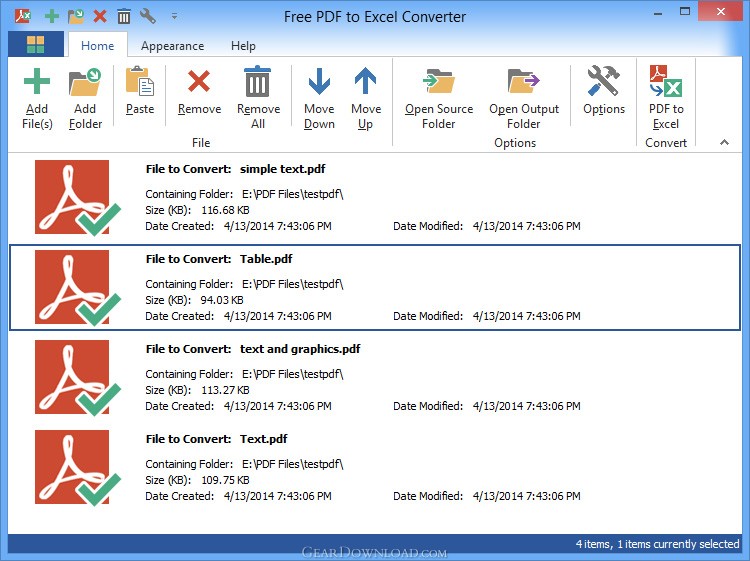Remove the selected file with Remove
750x561 pixels.
pyautogui.click(x=199, y=91)
